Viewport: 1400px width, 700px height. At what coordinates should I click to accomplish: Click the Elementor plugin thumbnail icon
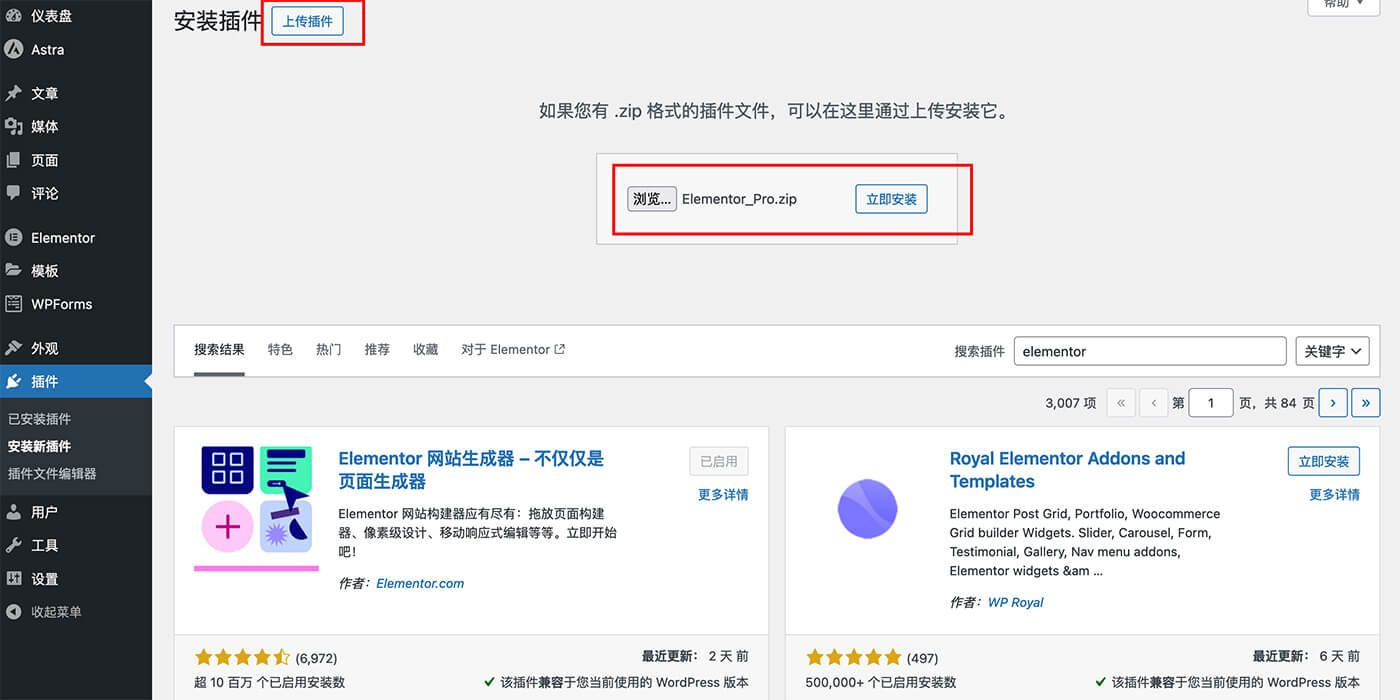point(257,508)
